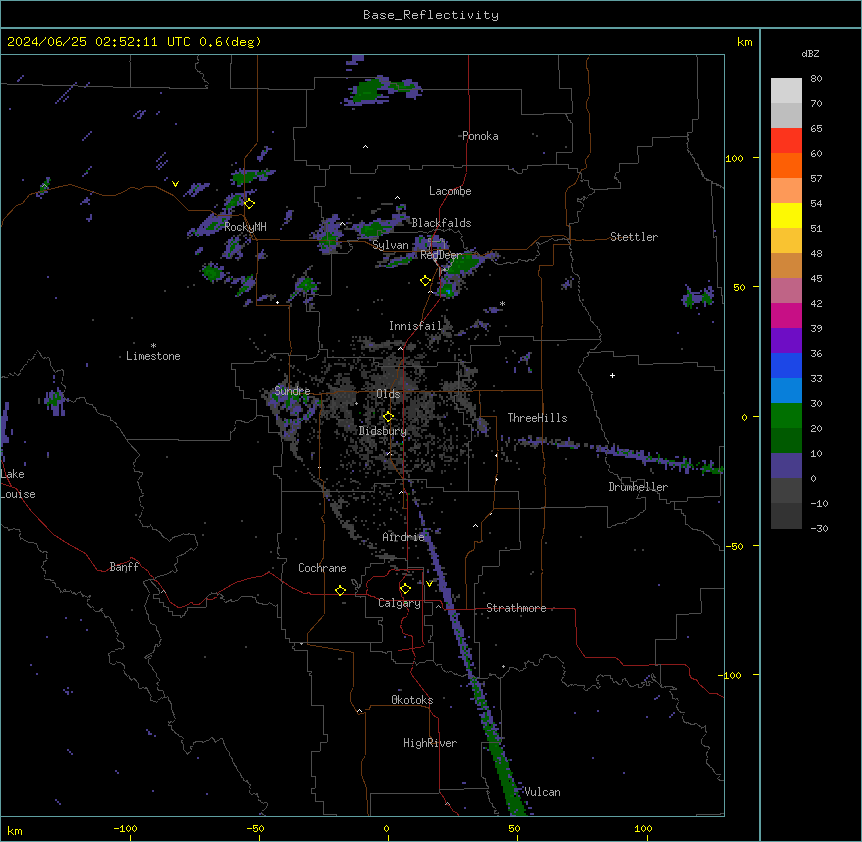Pick the magenta 42 dBZ legend swatch
The width and height of the screenshot is (862, 842).
pyautogui.click(x=786, y=315)
